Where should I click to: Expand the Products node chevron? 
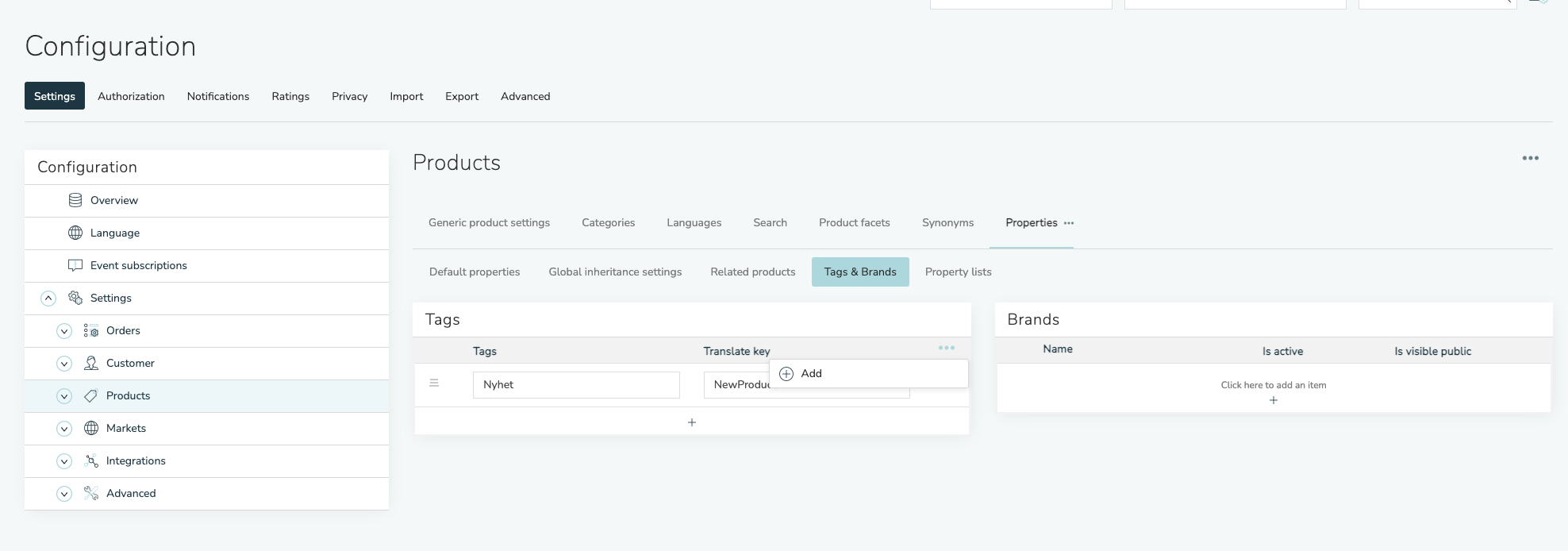(64, 396)
